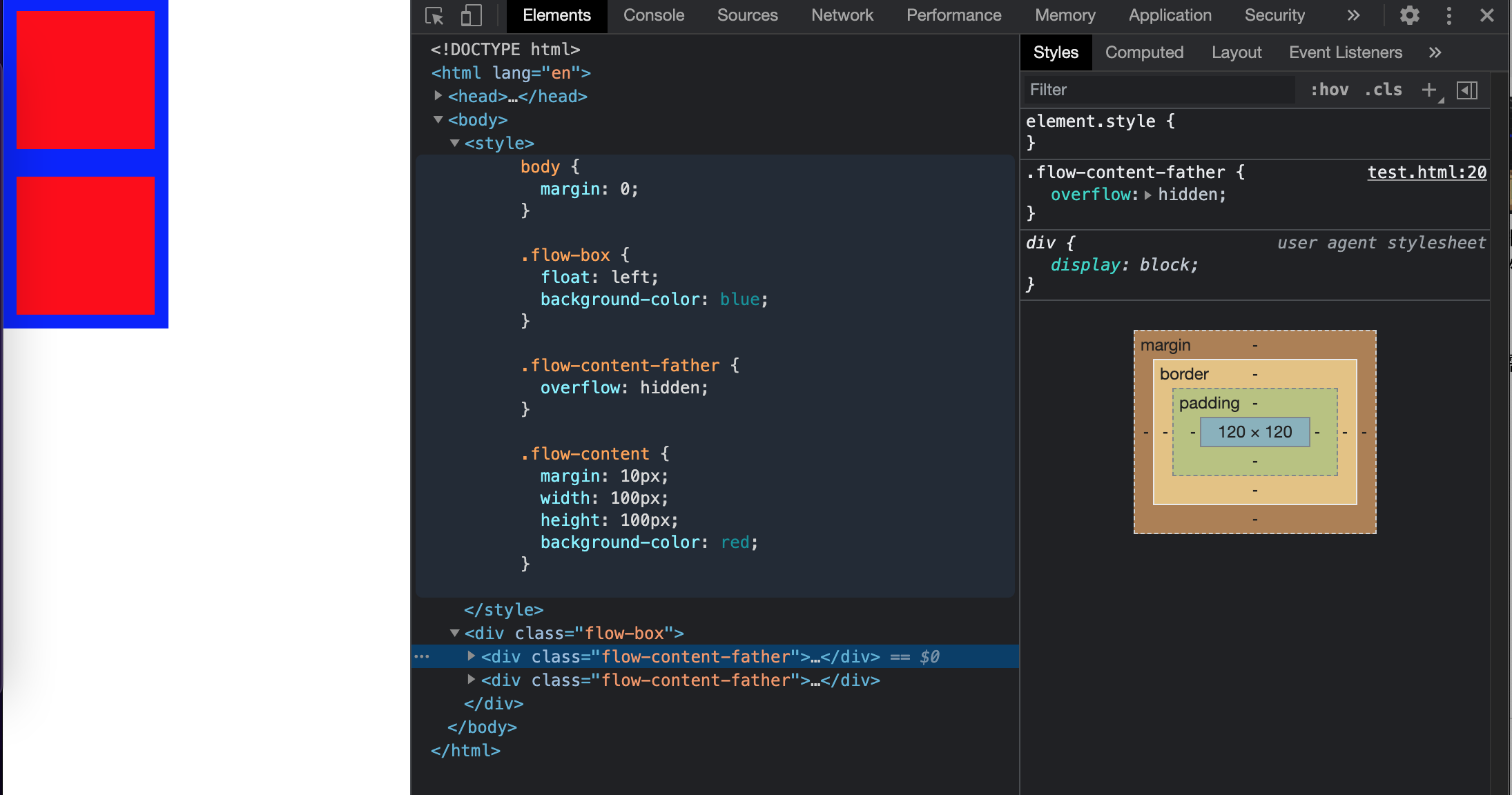Collapse the body element node
Image resolution: width=1512 pixels, height=795 pixels.
pos(438,119)
